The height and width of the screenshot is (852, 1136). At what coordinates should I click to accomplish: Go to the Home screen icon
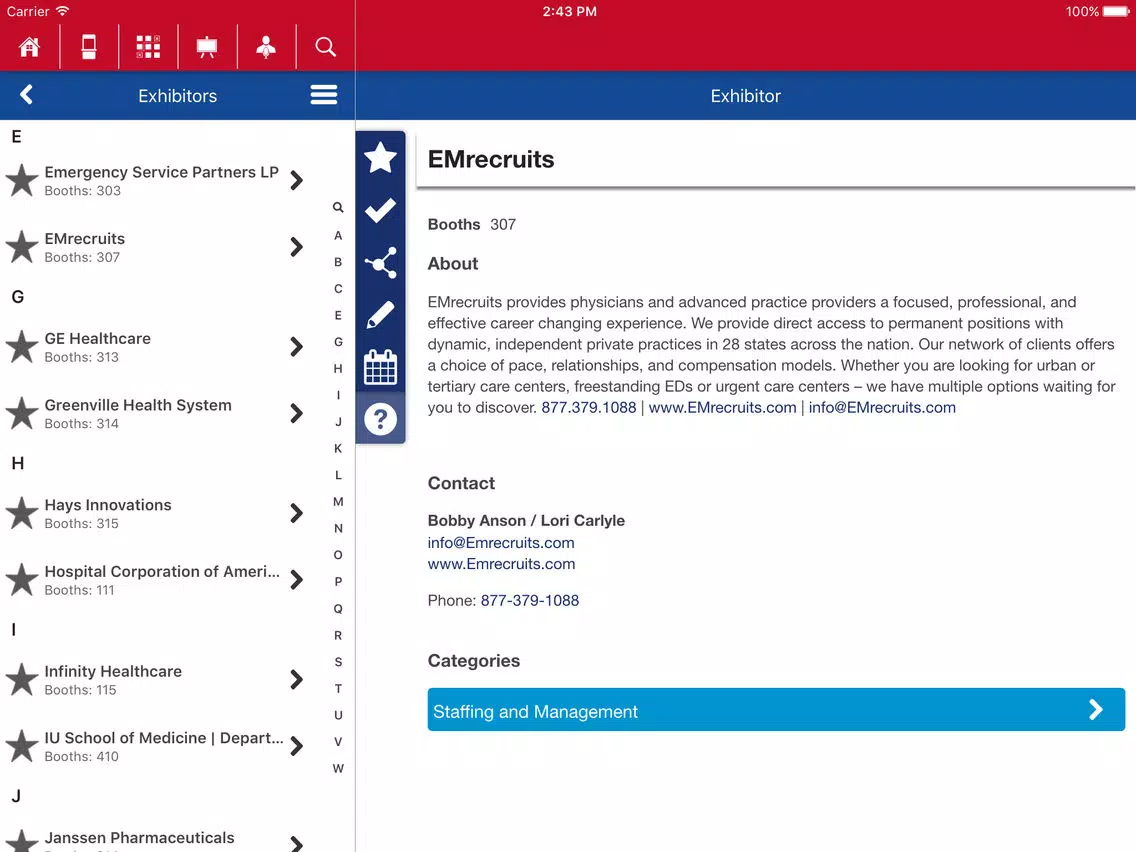coord(30,47)
